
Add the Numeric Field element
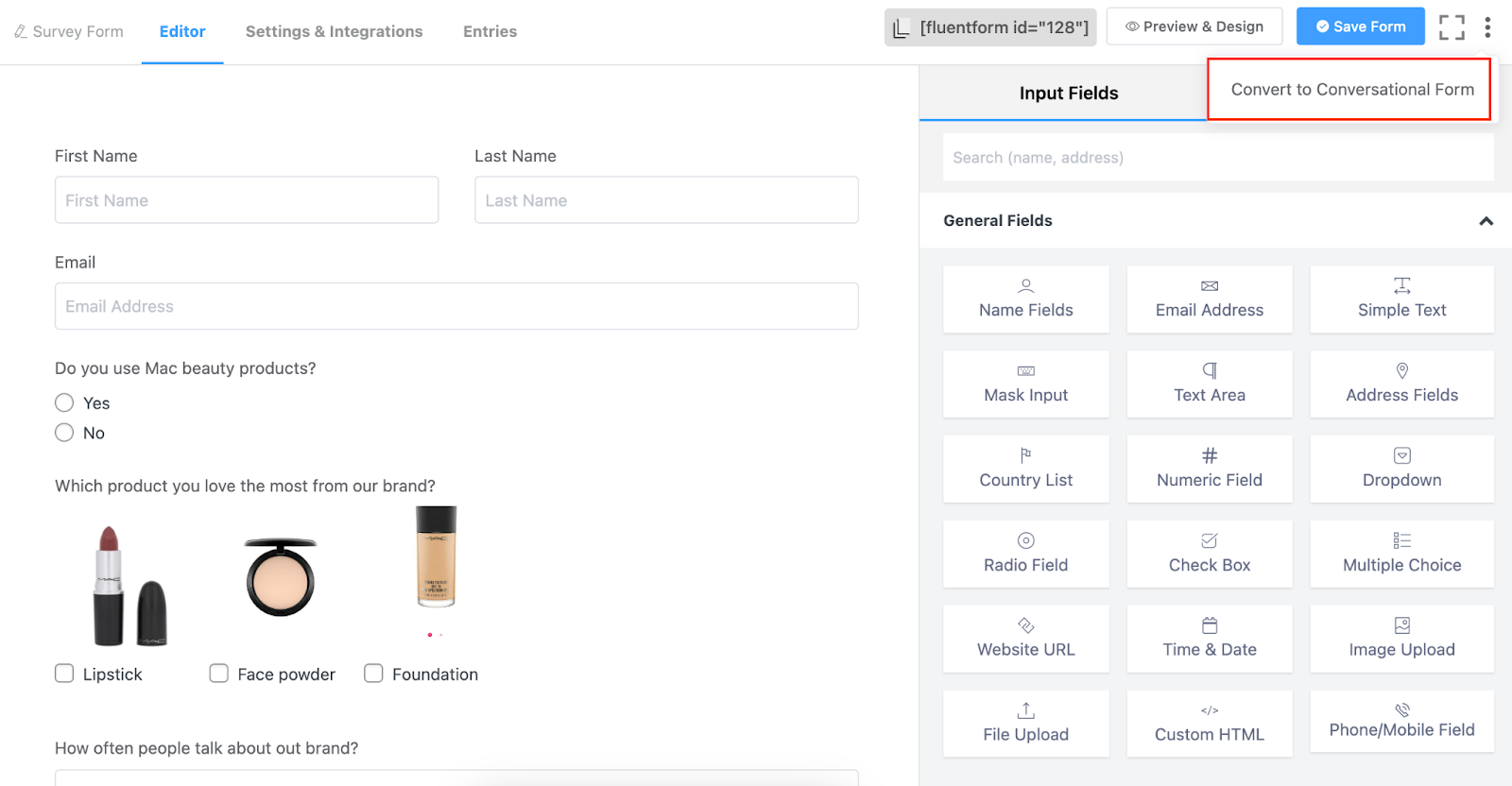point(1209,469)
